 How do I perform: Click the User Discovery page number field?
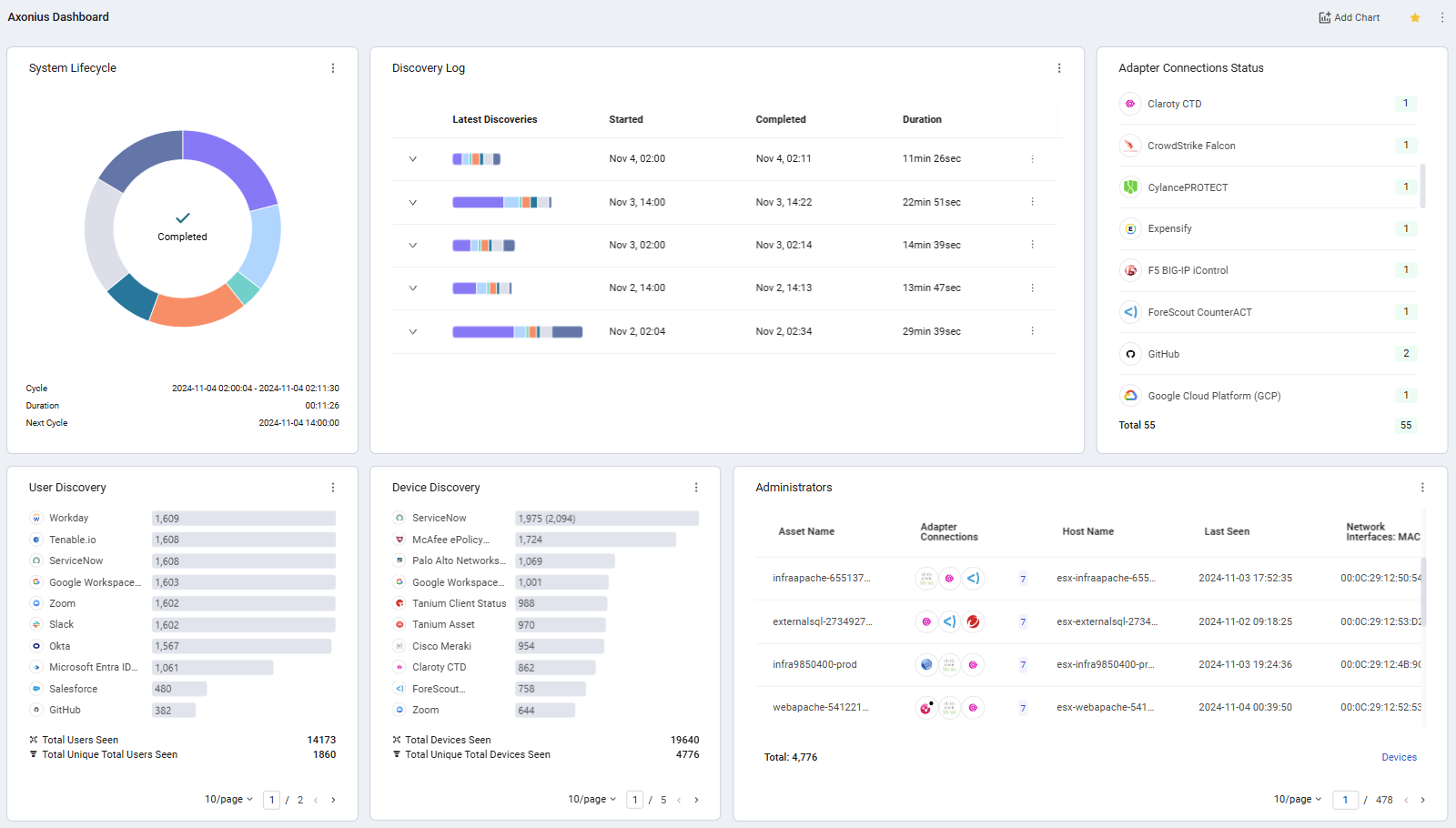coord(271,801)
